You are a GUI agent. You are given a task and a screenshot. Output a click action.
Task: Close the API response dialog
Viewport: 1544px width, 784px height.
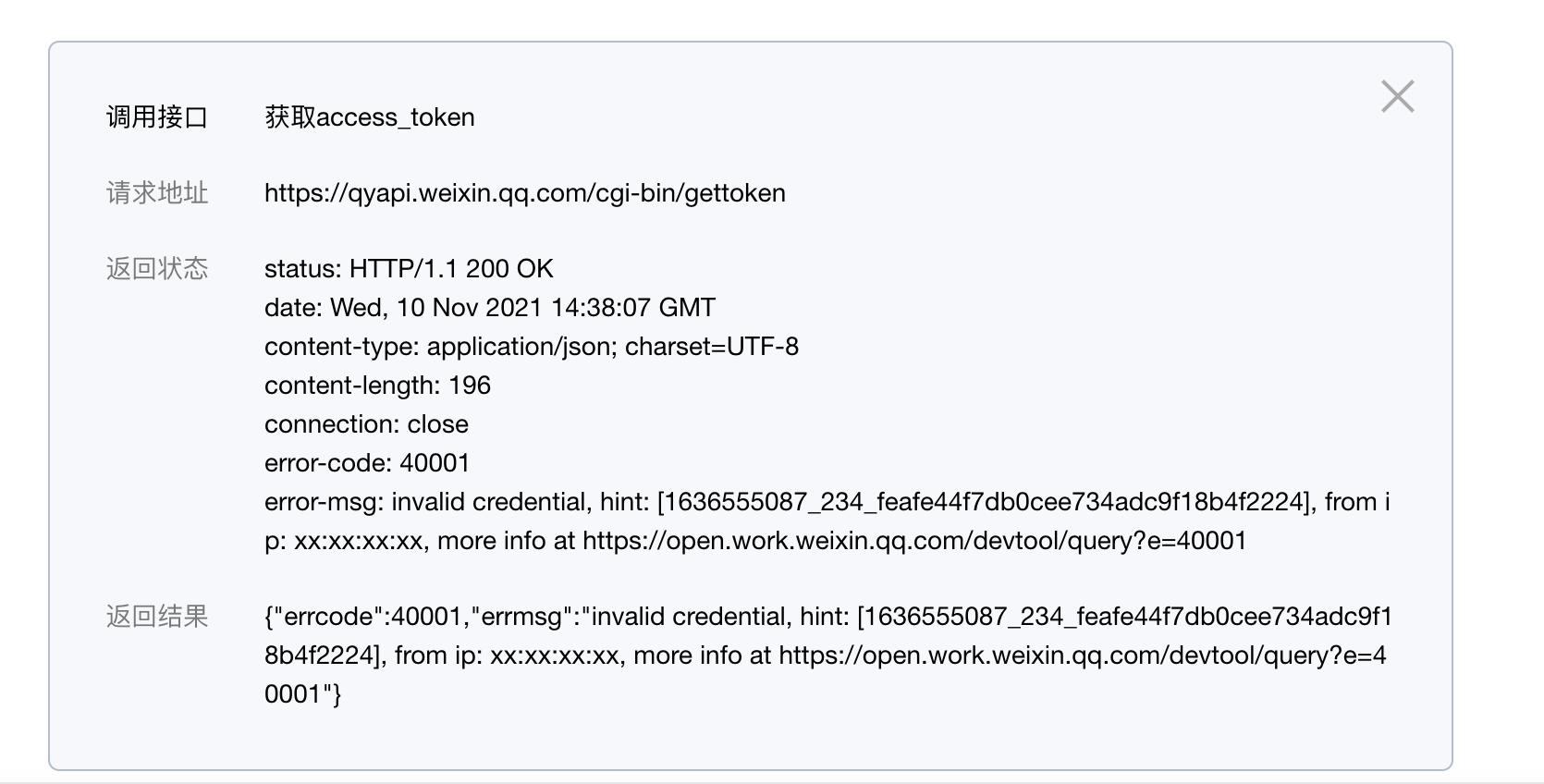click(x=1397, y=96)
